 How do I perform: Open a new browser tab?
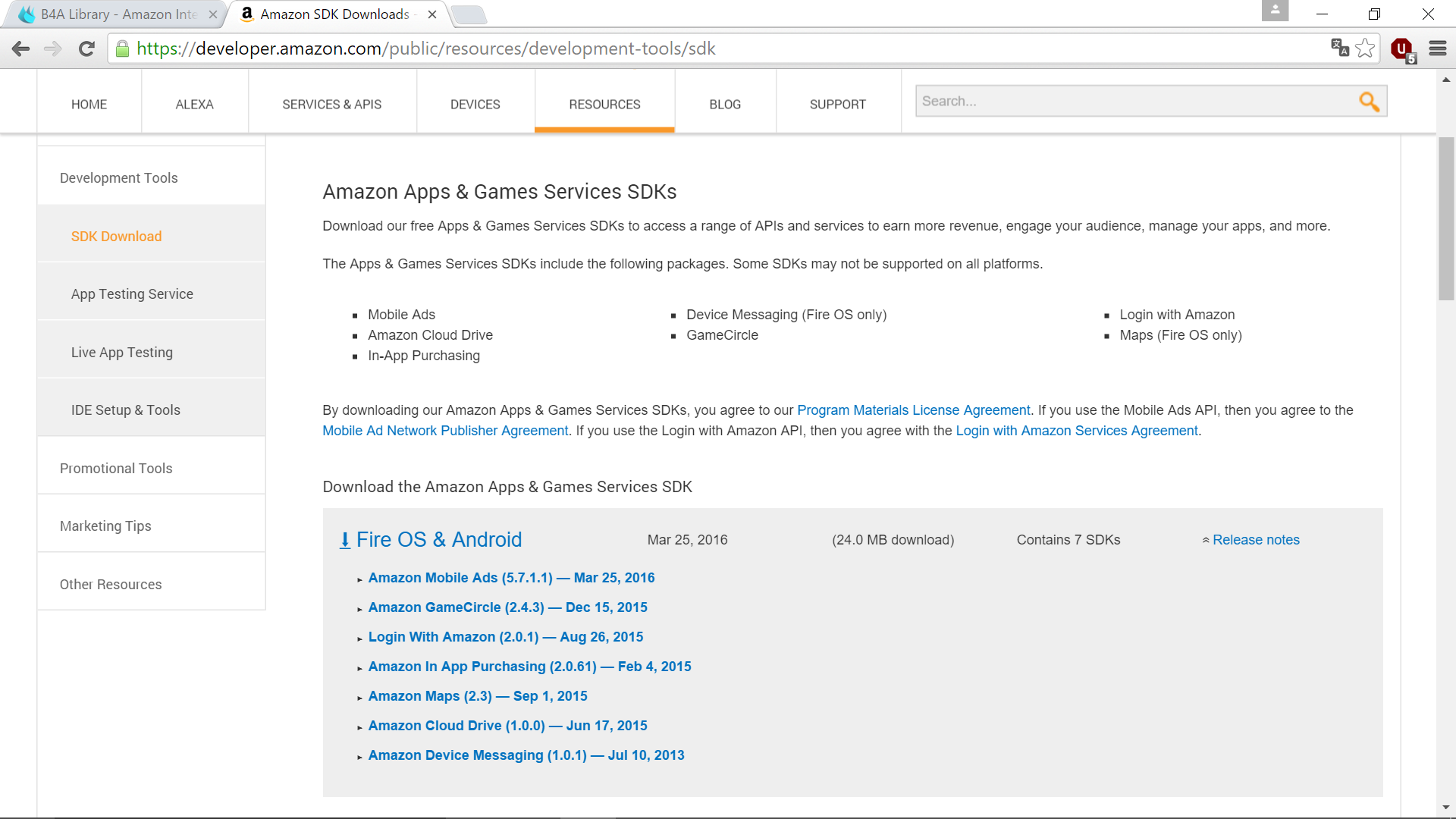tap(469, 14)
